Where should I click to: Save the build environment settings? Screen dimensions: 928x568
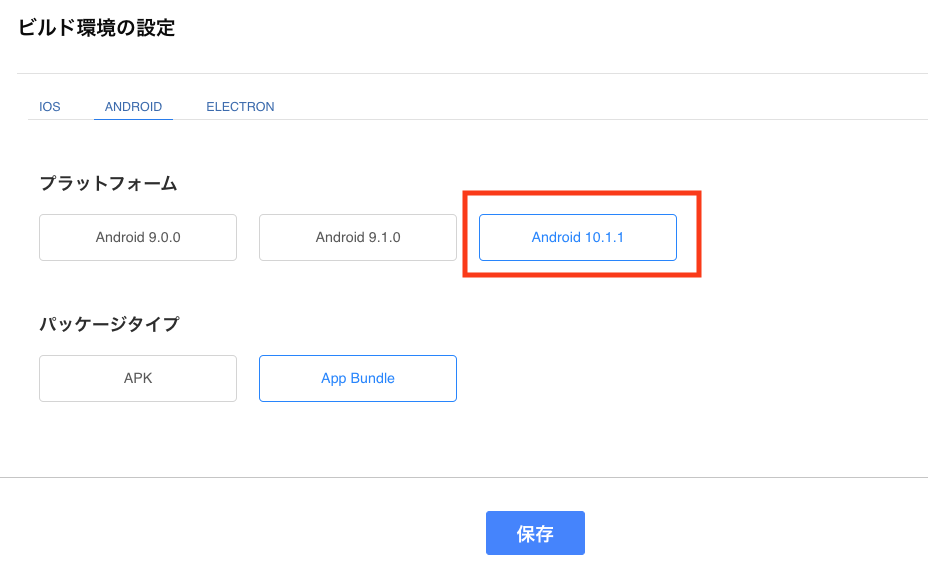pyautogui.click(x=536, y=533)
